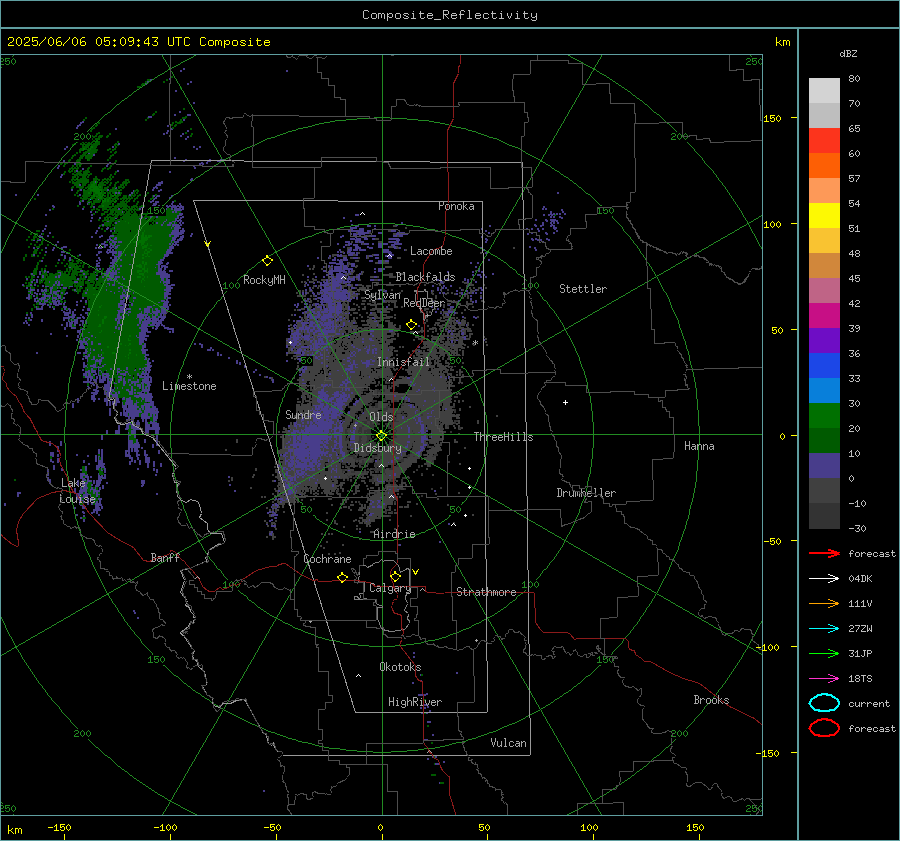Pick the magenta 39-42 dBZ swatch
The width and height of the screenshot is (900, 841).
pyautogui.click(x=824, y=315)
